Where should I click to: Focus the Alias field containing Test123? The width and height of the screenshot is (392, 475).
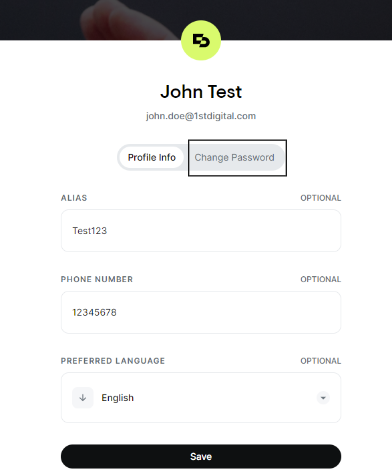201,231
